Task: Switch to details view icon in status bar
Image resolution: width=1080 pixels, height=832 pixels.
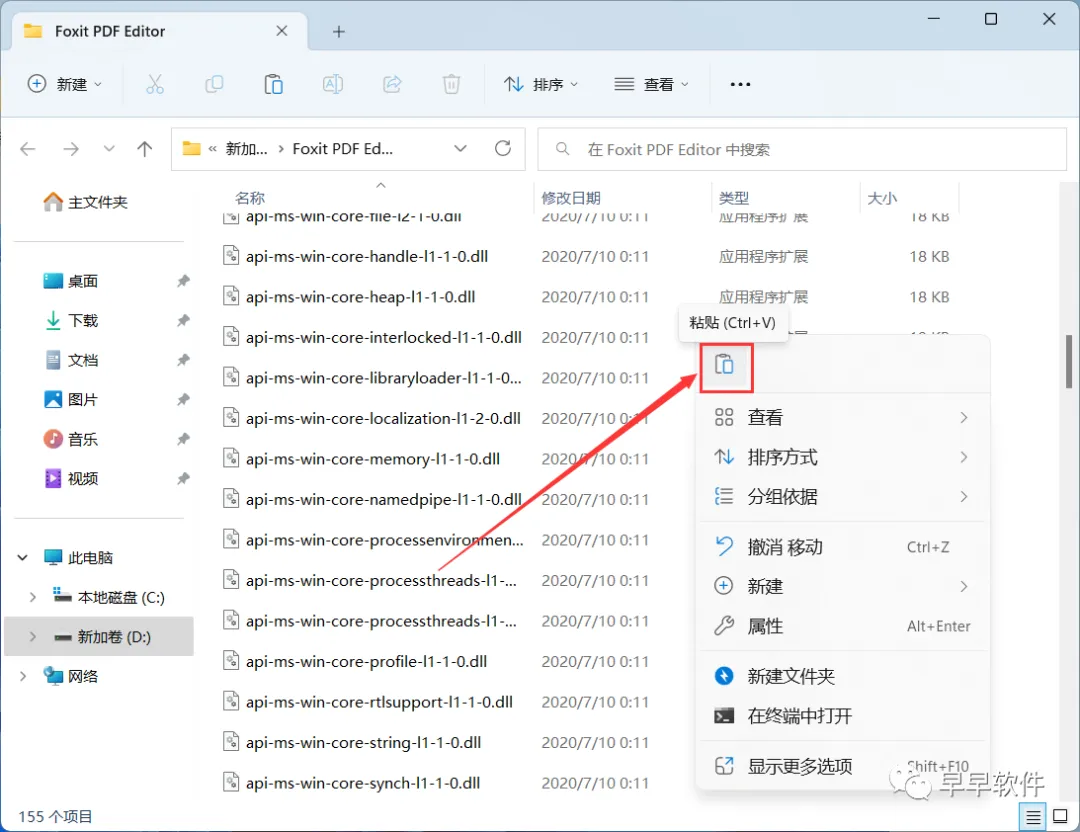Action: (x=1032, y=817)
